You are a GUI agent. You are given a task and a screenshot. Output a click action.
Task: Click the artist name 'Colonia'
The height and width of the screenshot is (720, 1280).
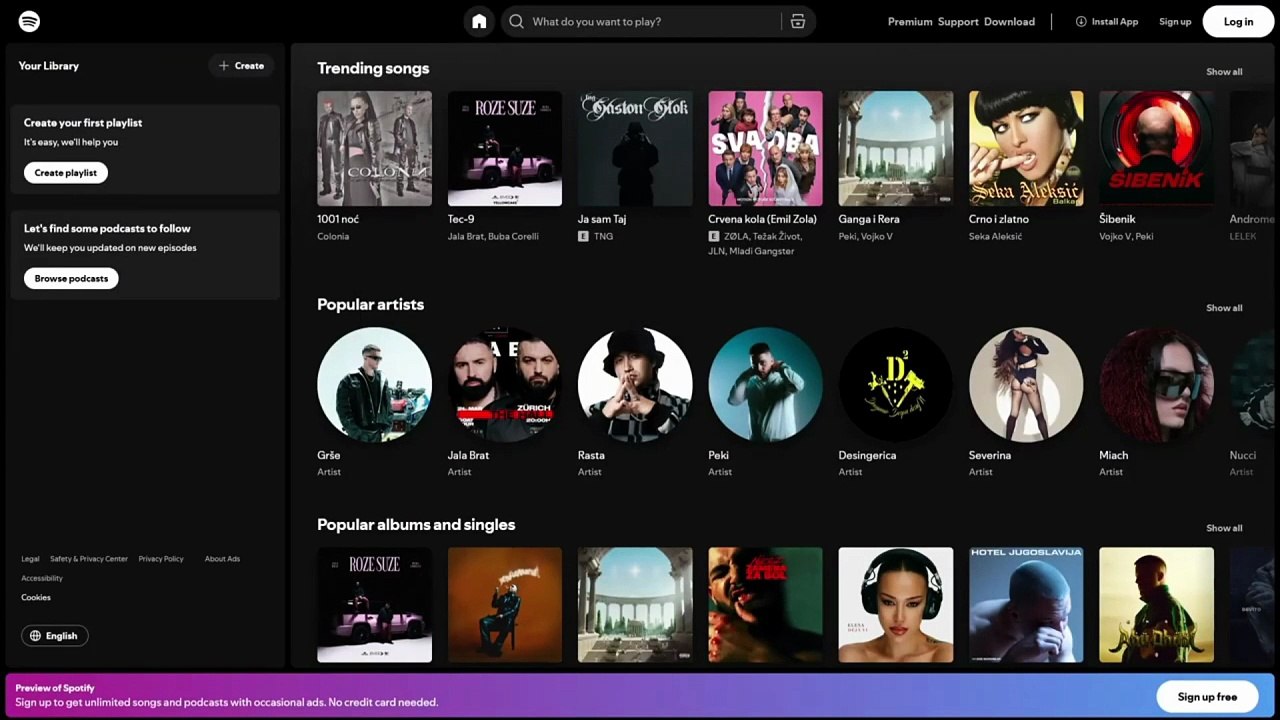click(x=333, y=237)
